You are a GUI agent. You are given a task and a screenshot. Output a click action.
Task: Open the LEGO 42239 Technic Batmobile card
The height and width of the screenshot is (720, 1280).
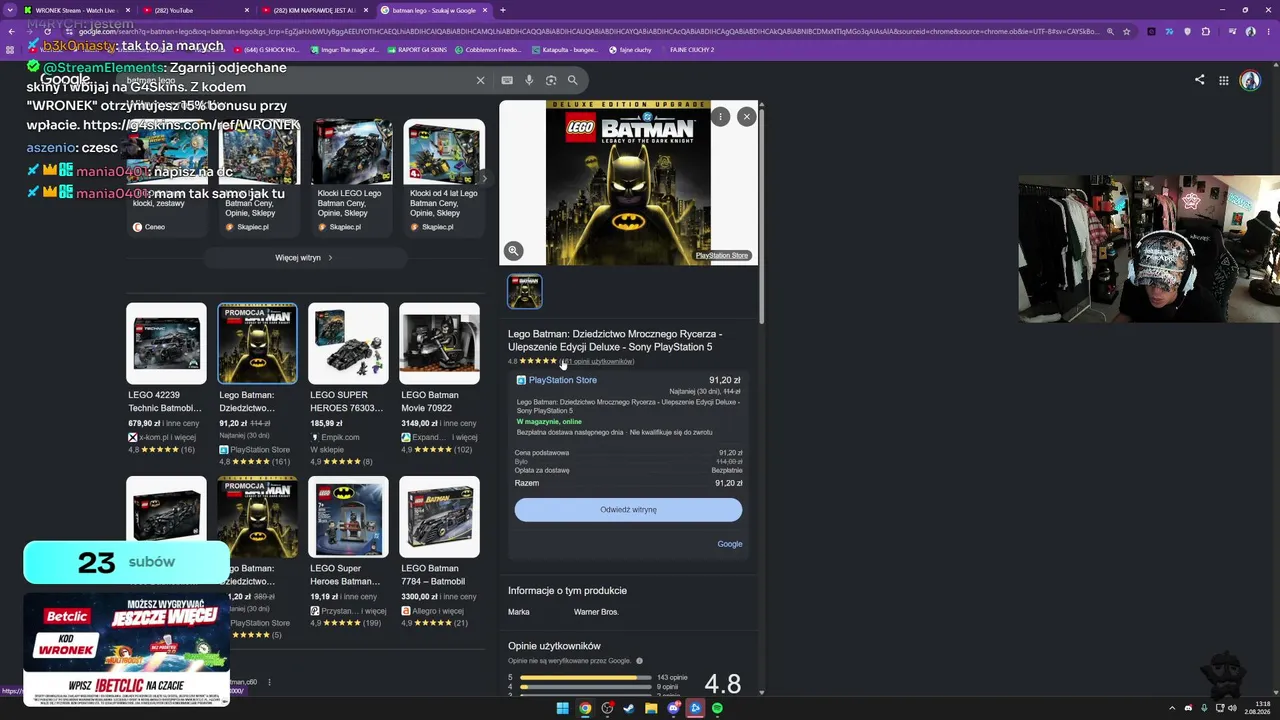pos(166,378)
